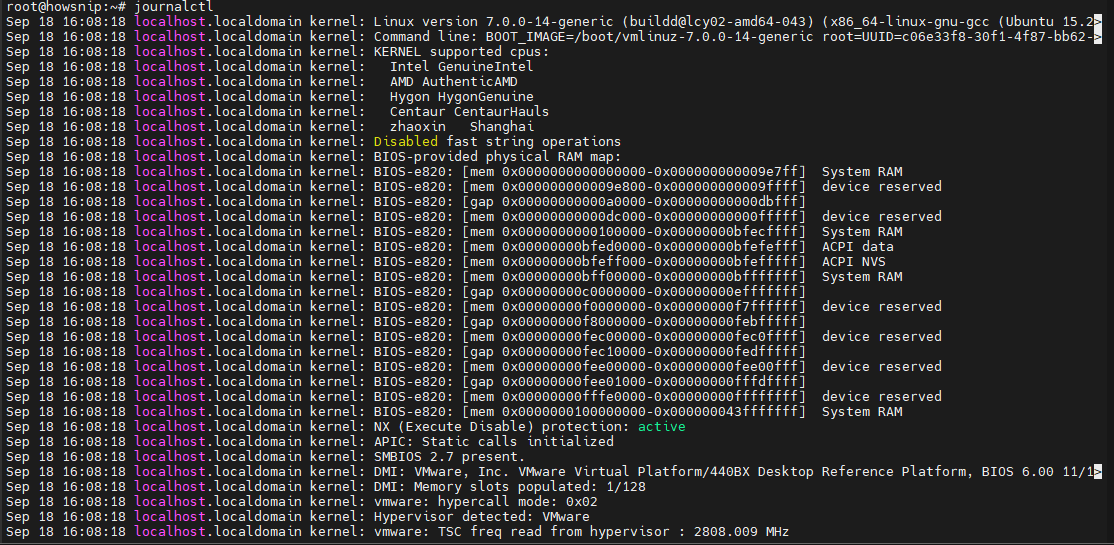Click 'VMware Virtual Platform/440BX Desktop Reference Platform' text
The height and width of the screenshot is (545, 1114).
745,471
